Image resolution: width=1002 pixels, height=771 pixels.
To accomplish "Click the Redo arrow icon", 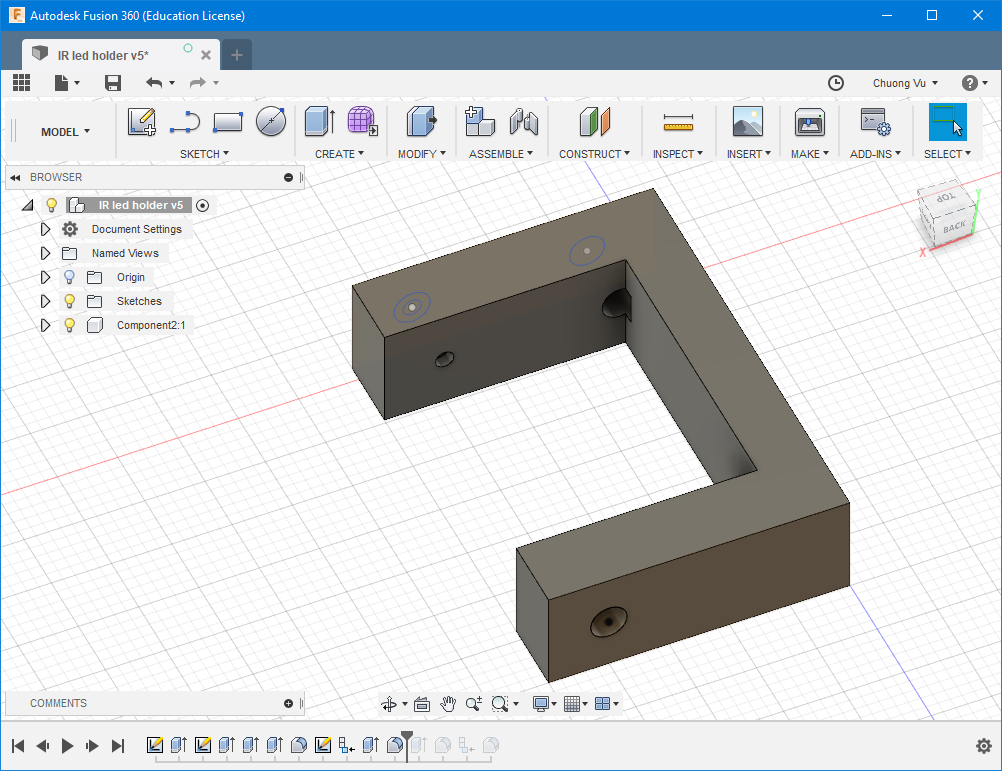I will point(197,82).
